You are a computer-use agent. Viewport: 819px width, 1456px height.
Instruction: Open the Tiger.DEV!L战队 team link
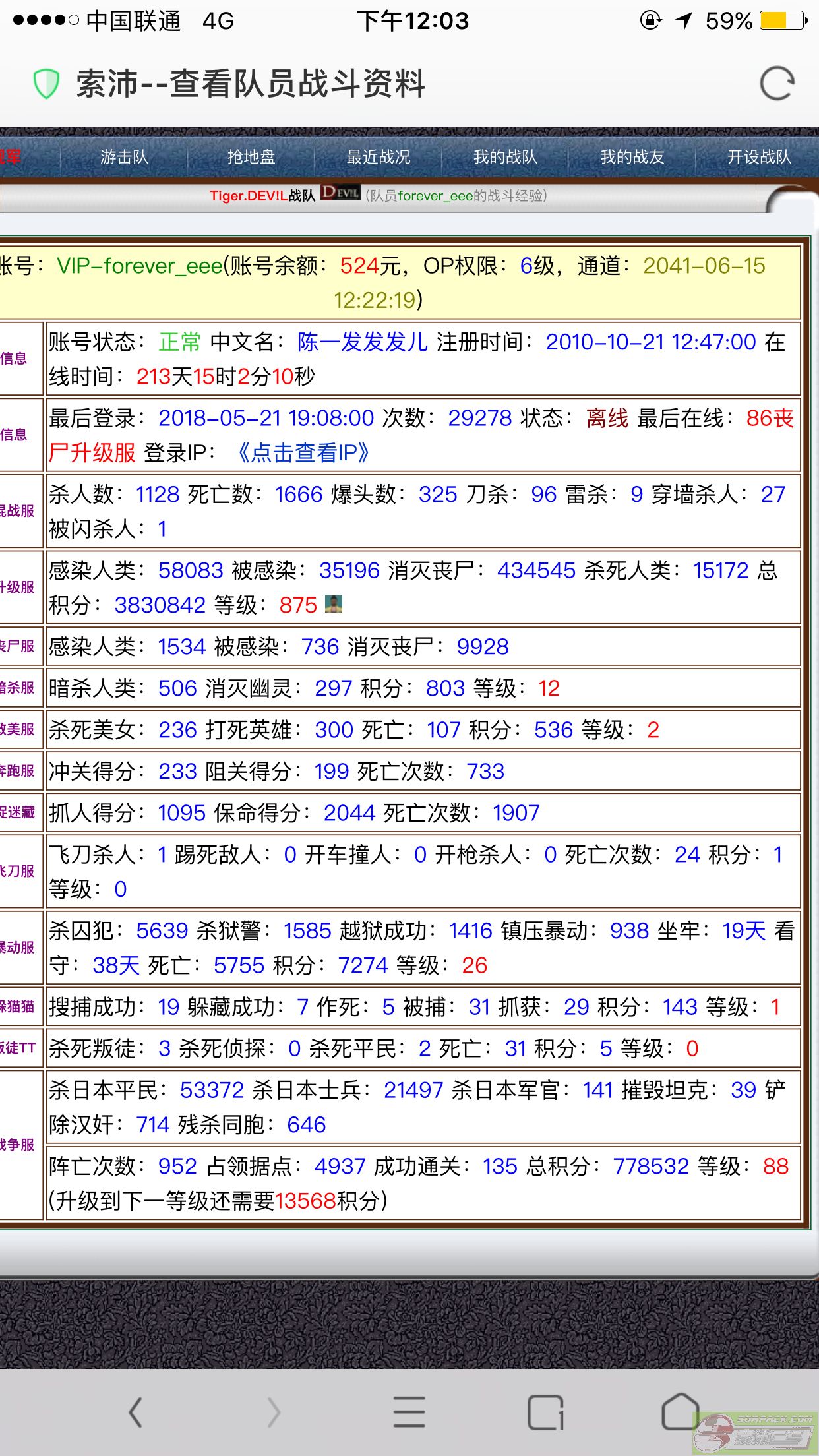[262, 195]
